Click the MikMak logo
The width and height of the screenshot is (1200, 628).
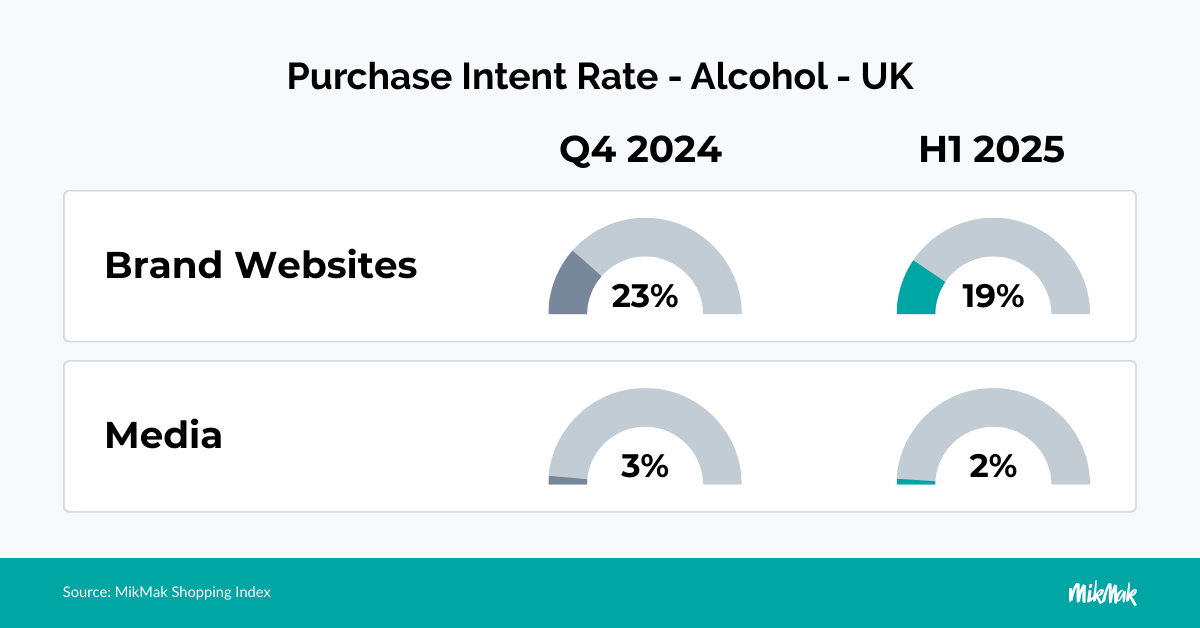pos(1102,592)
